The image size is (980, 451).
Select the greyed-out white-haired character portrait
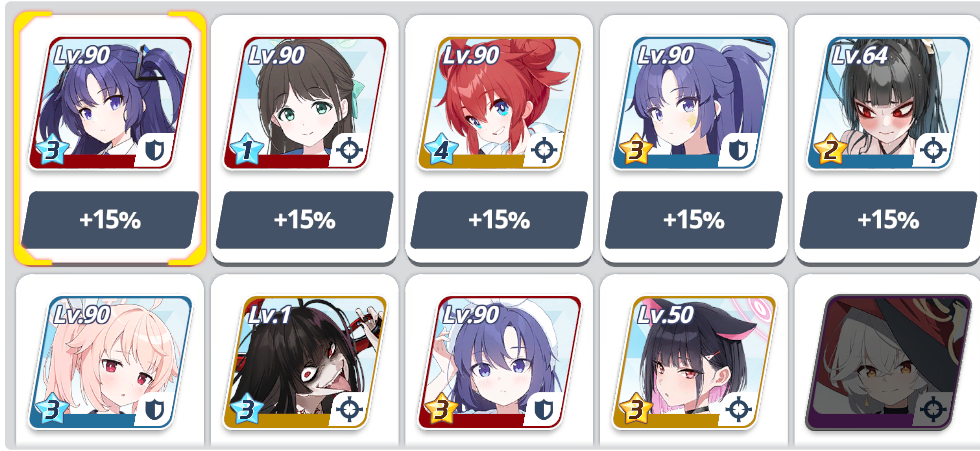point(888,362)
